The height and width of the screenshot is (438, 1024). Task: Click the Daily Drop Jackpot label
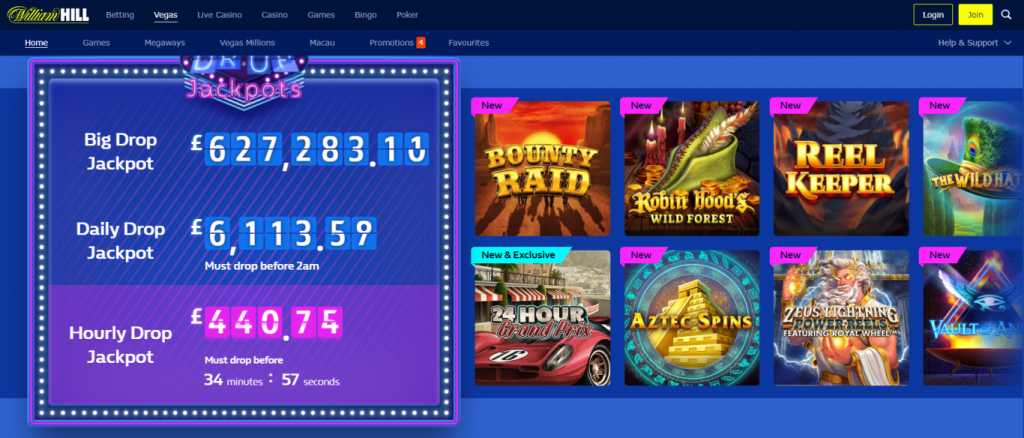(x=120, y=241)
